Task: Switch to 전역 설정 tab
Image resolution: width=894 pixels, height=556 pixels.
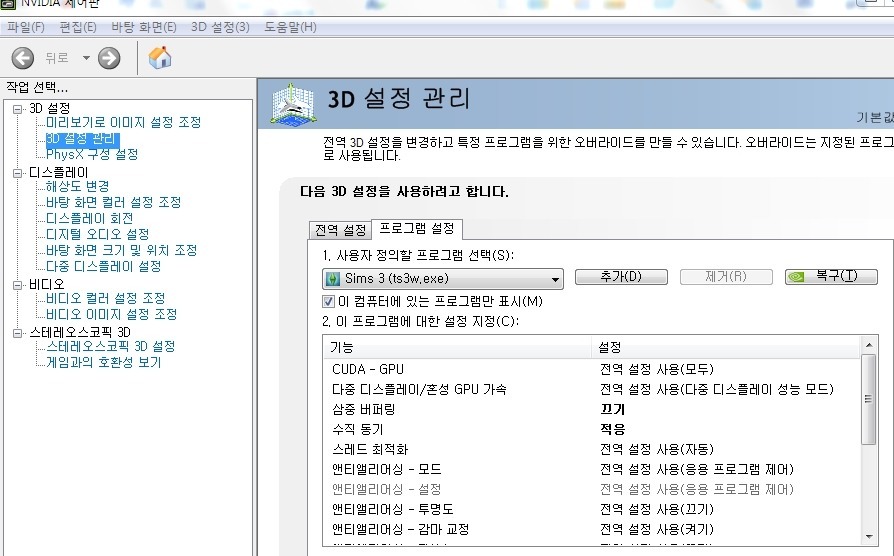Action: [340, 230]
